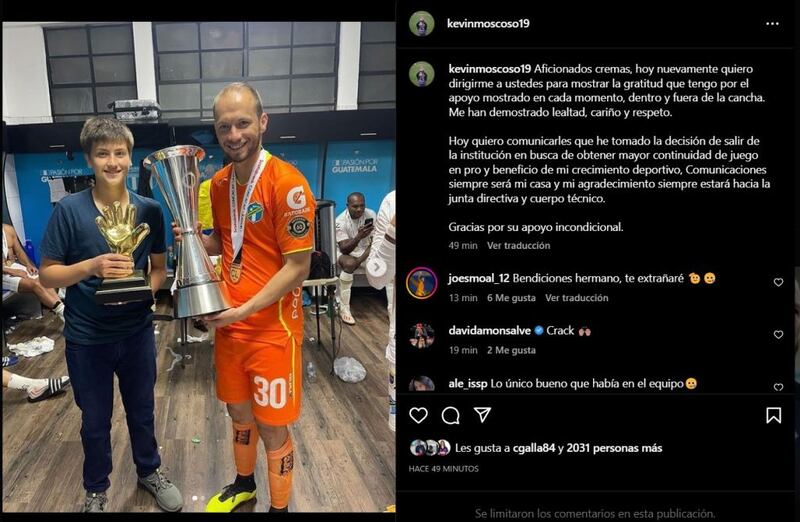
Task: Save post with bookmark icon
Action: click(x=773, y=415)
